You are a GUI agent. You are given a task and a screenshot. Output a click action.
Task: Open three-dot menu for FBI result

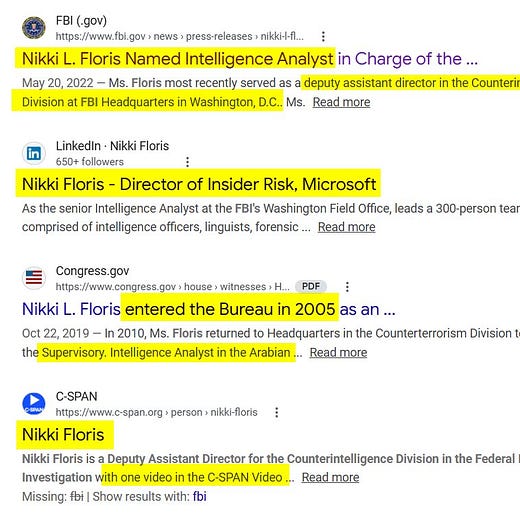coord(323,36)
